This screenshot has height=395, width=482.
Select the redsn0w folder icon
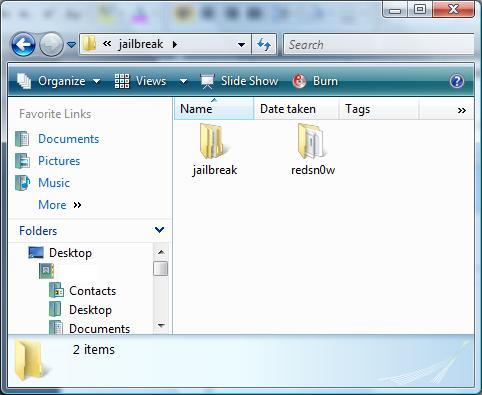(312, 141)
